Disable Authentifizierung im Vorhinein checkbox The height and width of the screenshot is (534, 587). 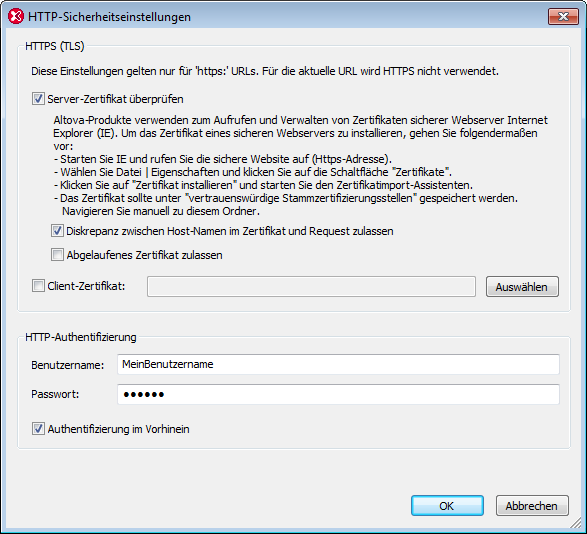pos(38,429)
